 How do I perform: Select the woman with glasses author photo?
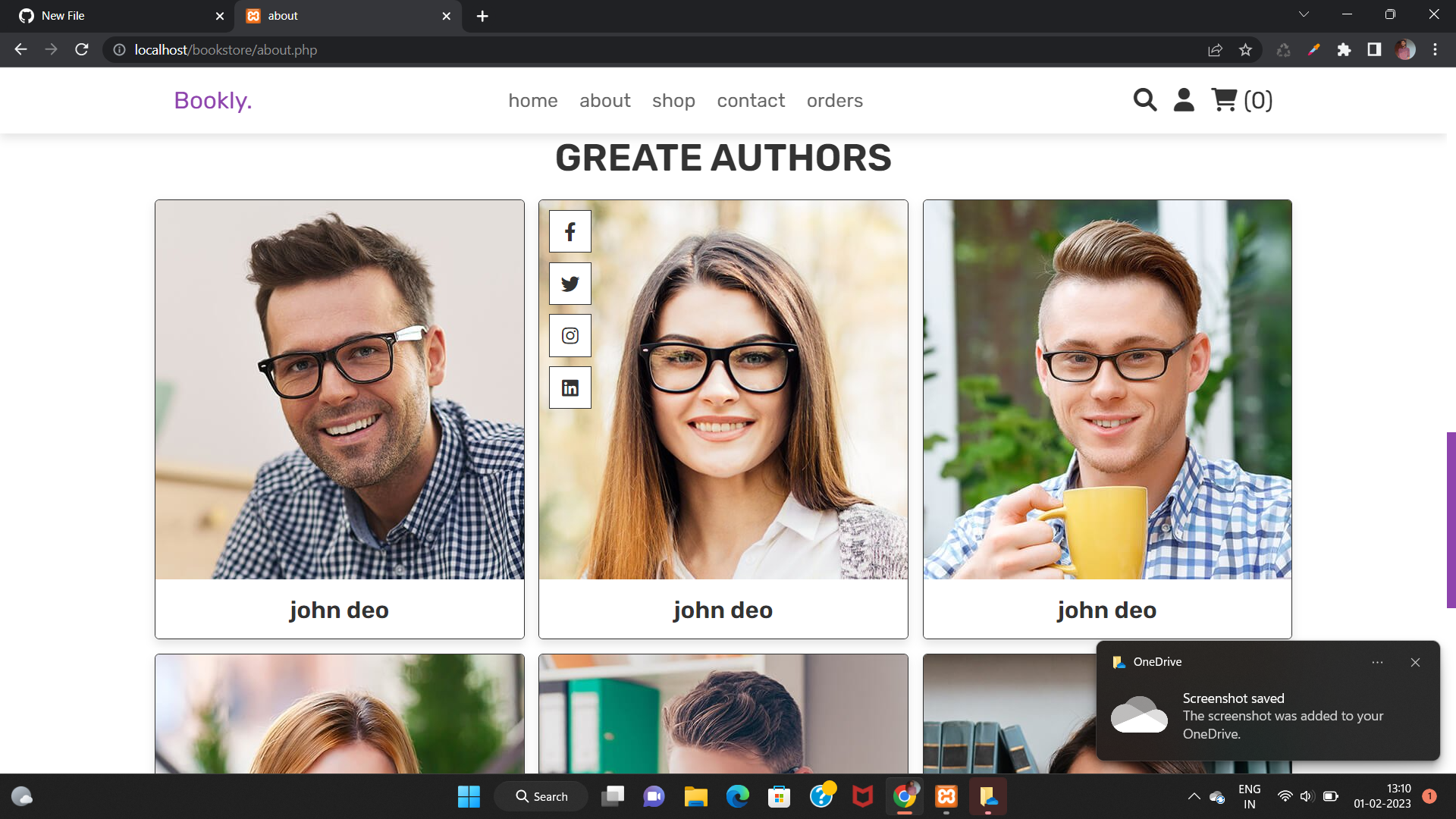click(x=723, y=390)
